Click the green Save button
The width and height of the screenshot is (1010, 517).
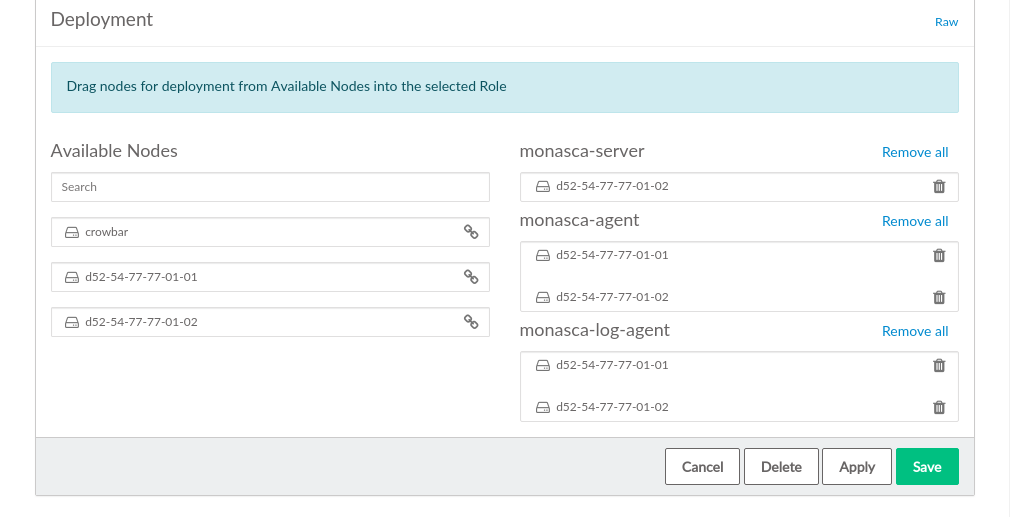pos(927,467)
